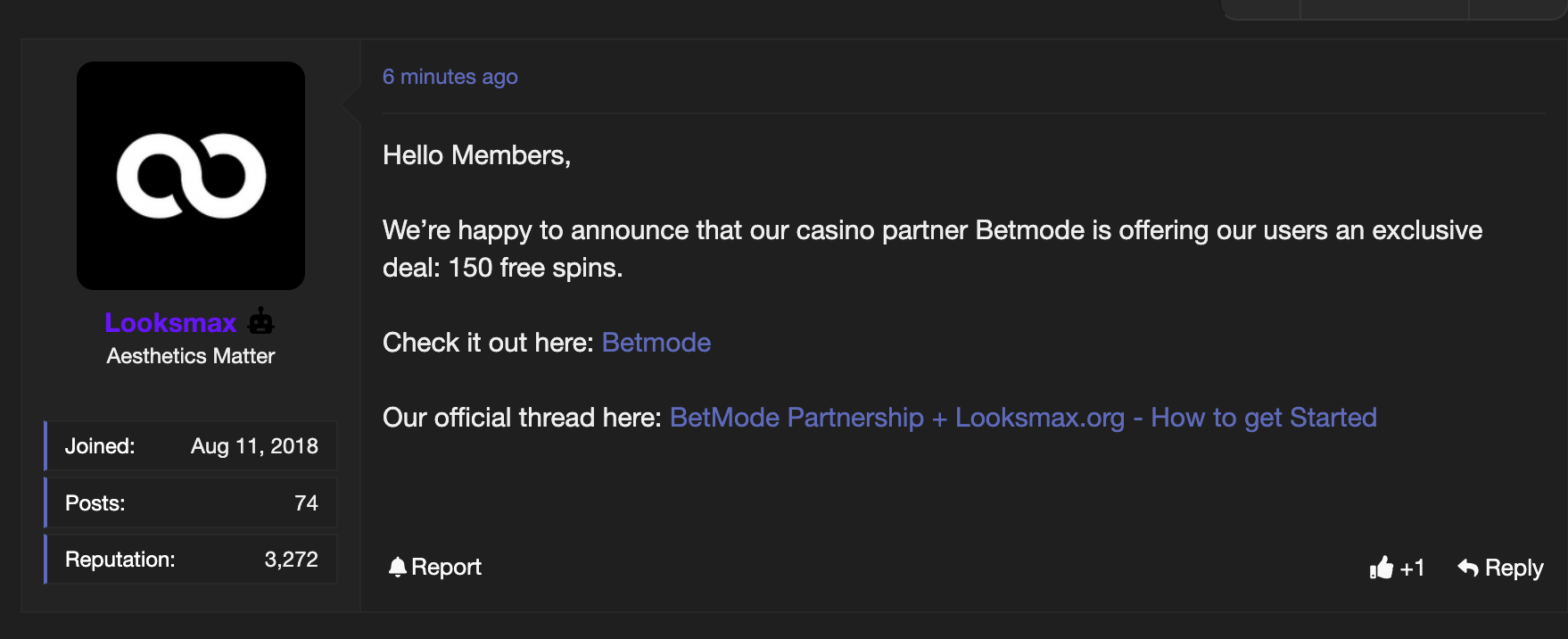Like the post with thumbs-up icon
Screen dimensions: 1568x639
[x=1382, y=568]
